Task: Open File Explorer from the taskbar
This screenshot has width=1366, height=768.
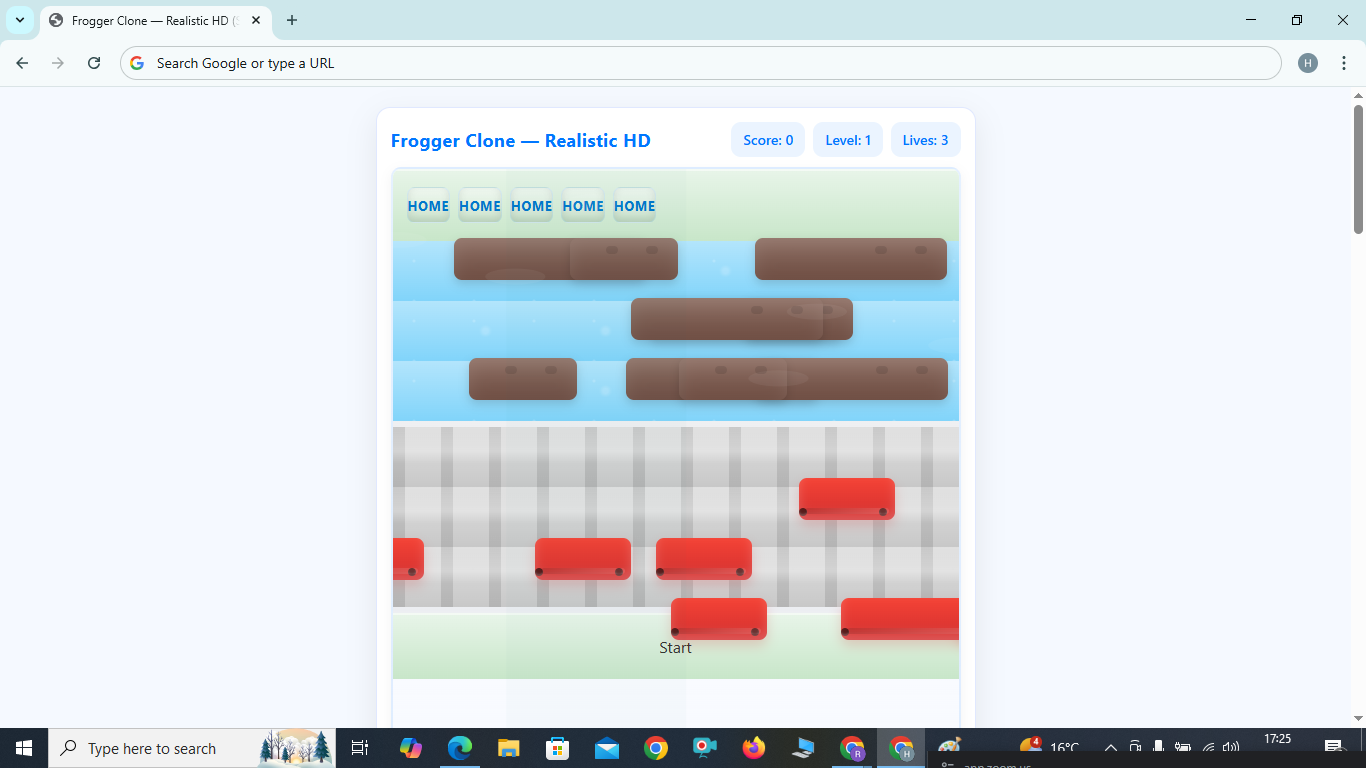Action: pyautogui.click(x=507, y=748)
